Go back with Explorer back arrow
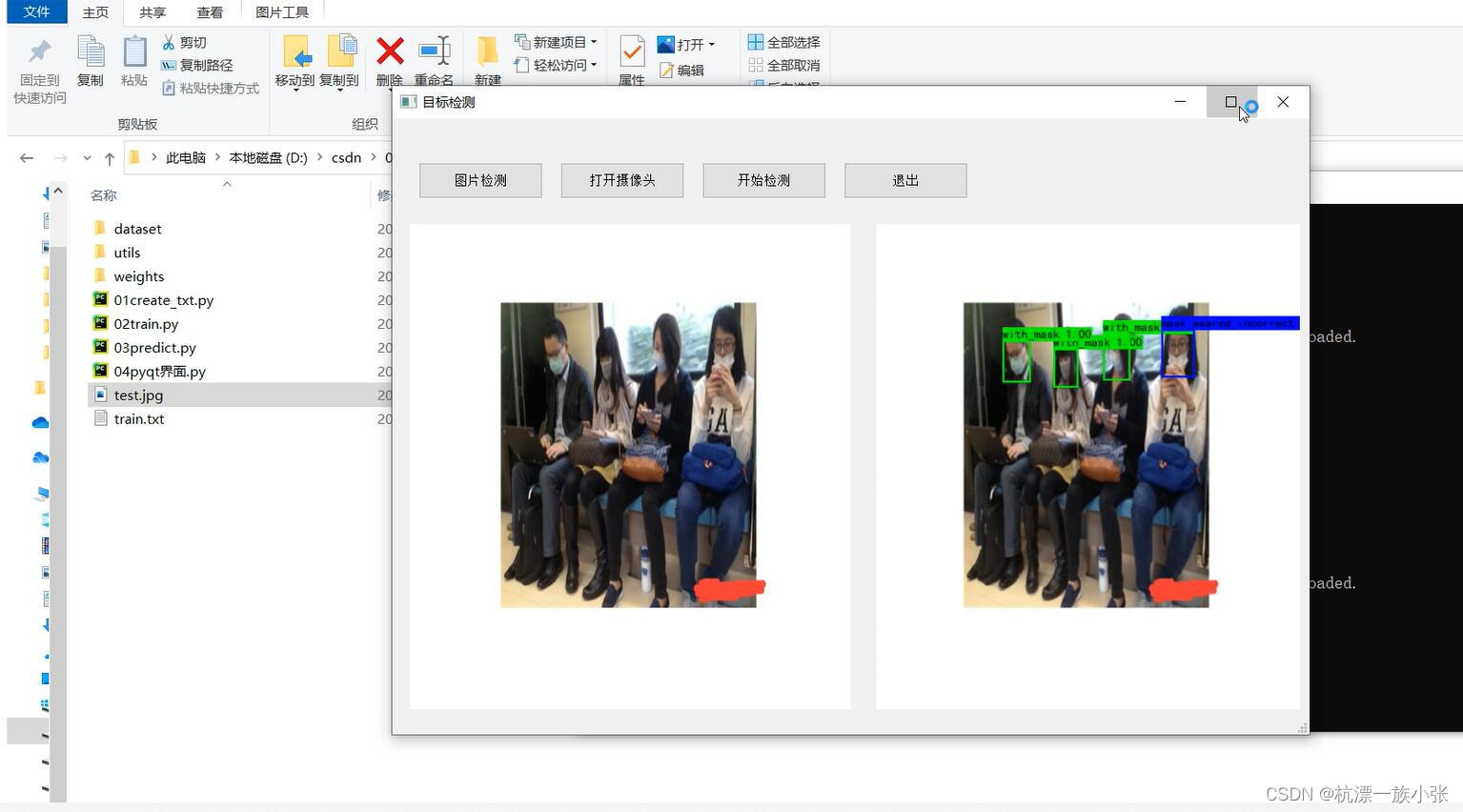The width and height of the screenshot is (1463, 812). 27,158
